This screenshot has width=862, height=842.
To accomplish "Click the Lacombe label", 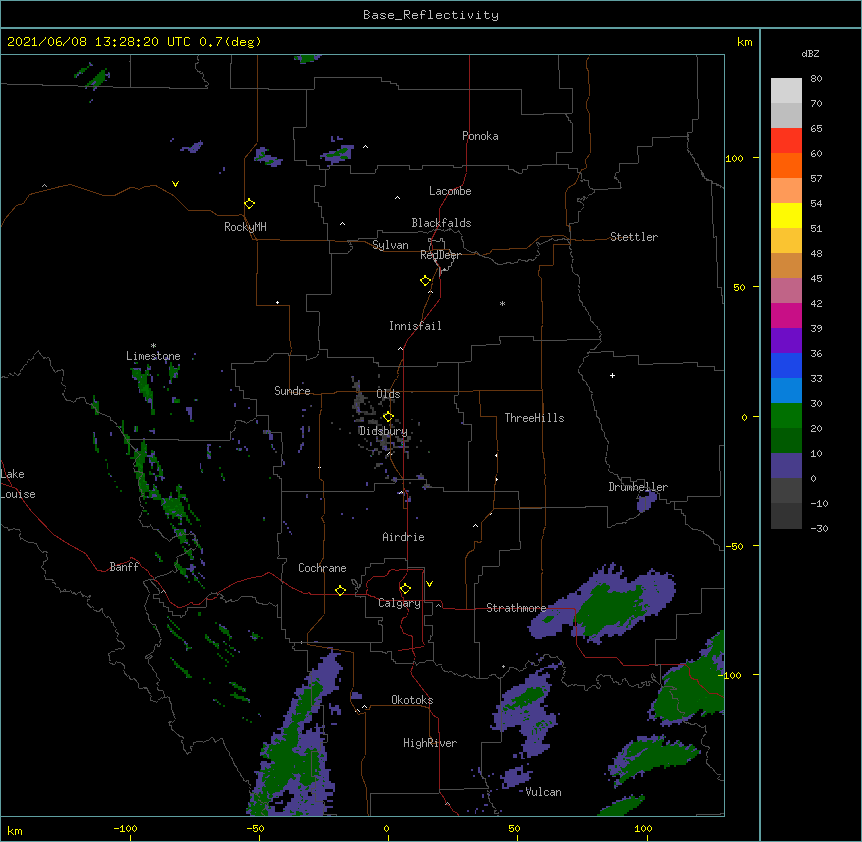I will [x=450, y=191].
